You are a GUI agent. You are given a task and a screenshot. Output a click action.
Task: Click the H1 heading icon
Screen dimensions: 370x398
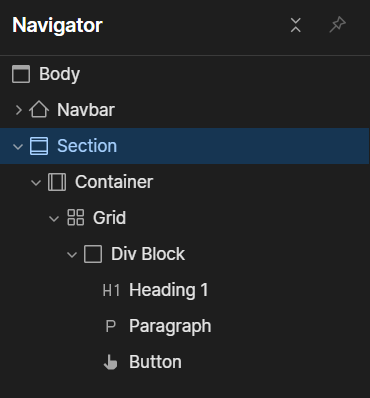click(111, 290)
